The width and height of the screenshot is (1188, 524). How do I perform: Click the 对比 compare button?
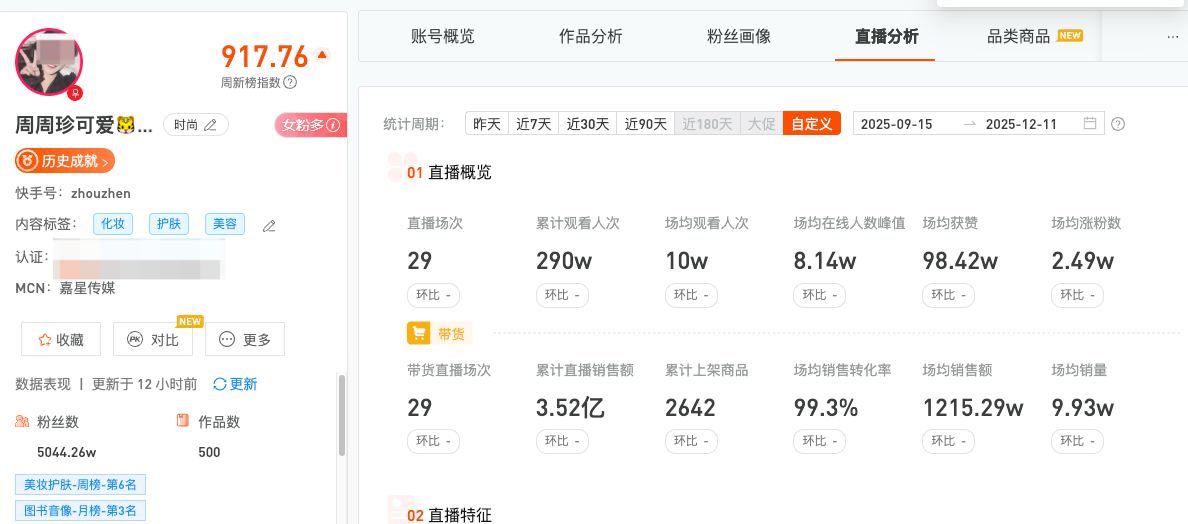153,339
